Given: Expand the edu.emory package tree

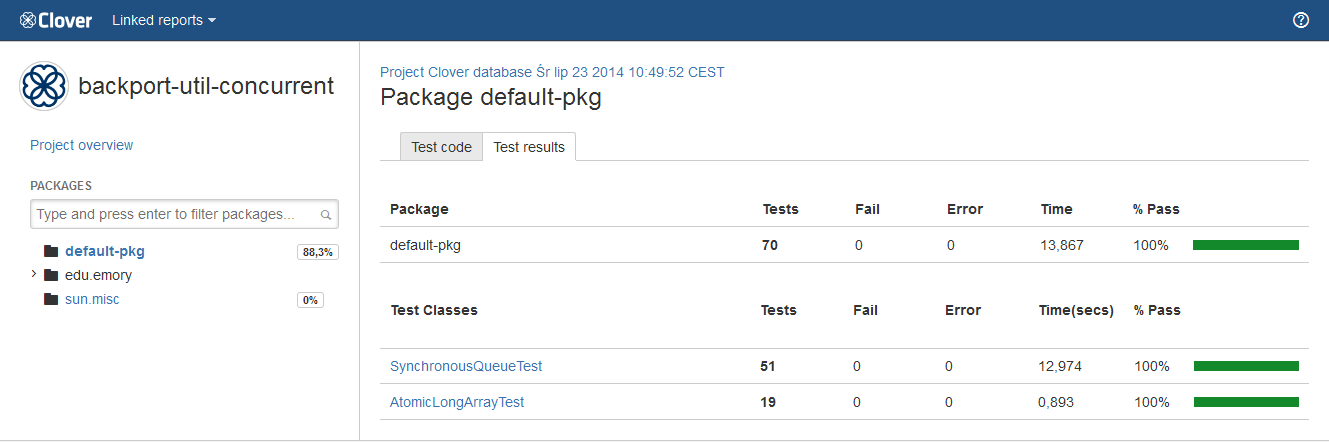Looking at the screenshot, I should [x=34, y=274].
